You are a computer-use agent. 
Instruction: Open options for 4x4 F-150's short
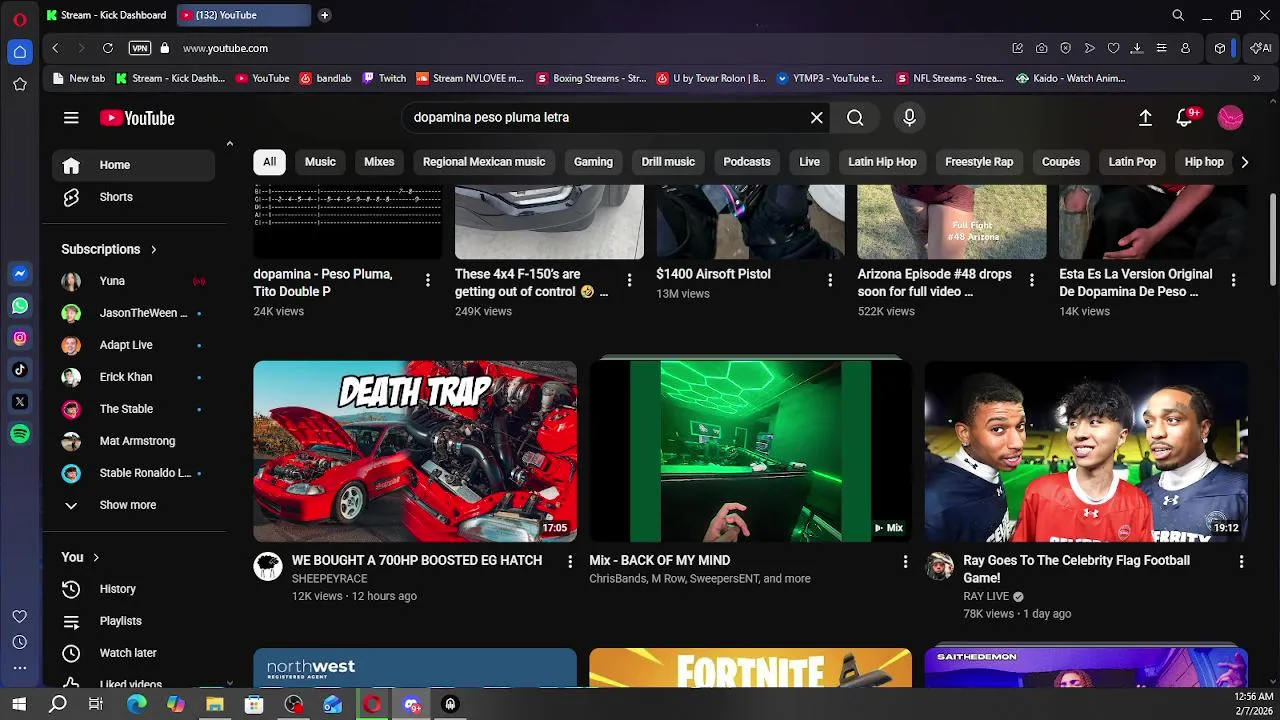click(x=629, y=281)
